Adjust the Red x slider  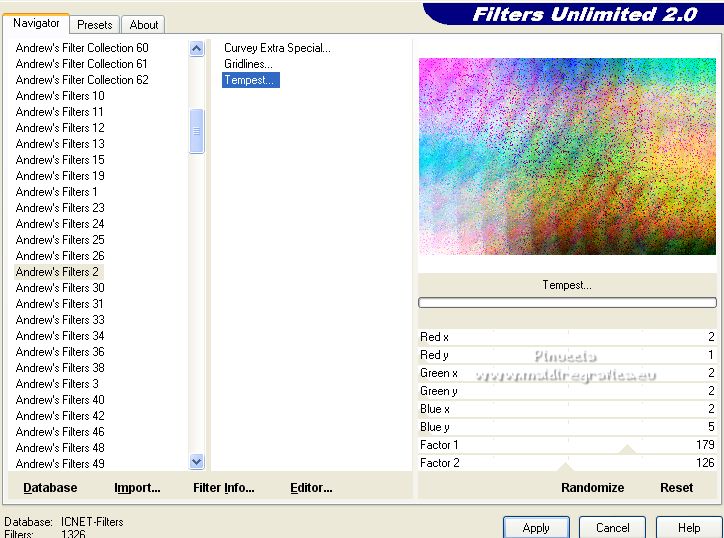tap(567, 337)
